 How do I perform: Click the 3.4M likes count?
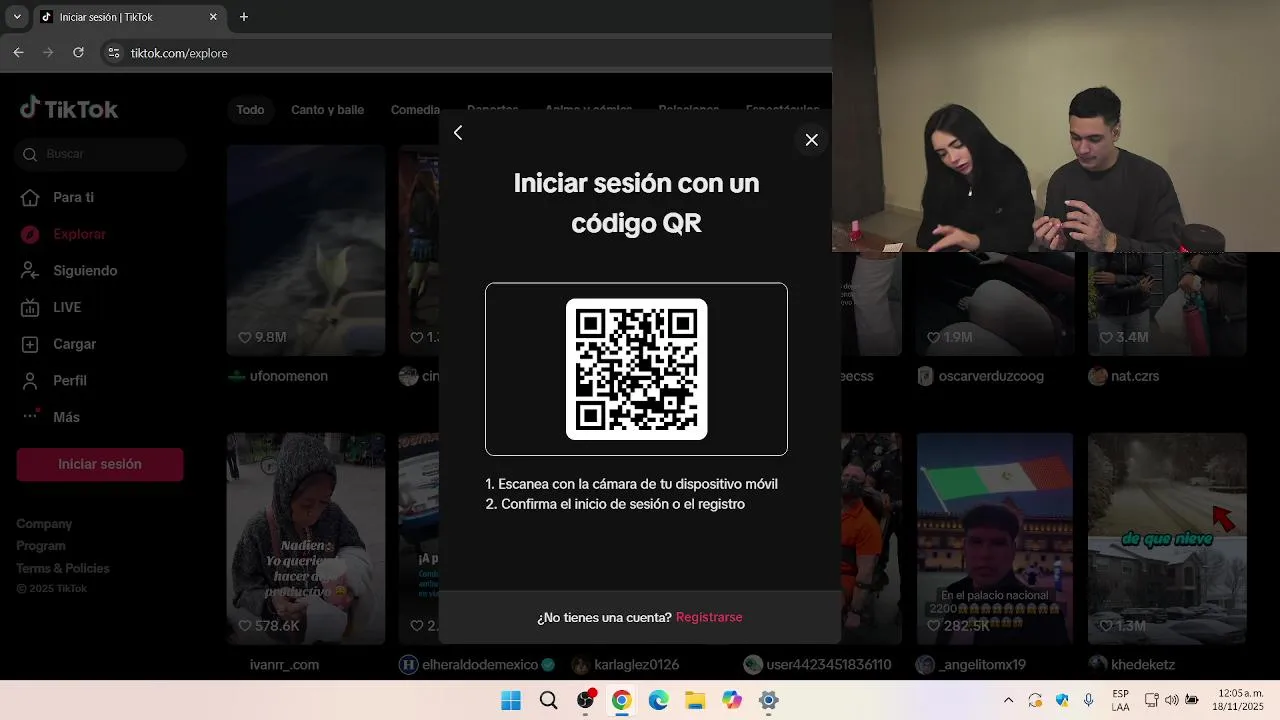[1124, 338]
